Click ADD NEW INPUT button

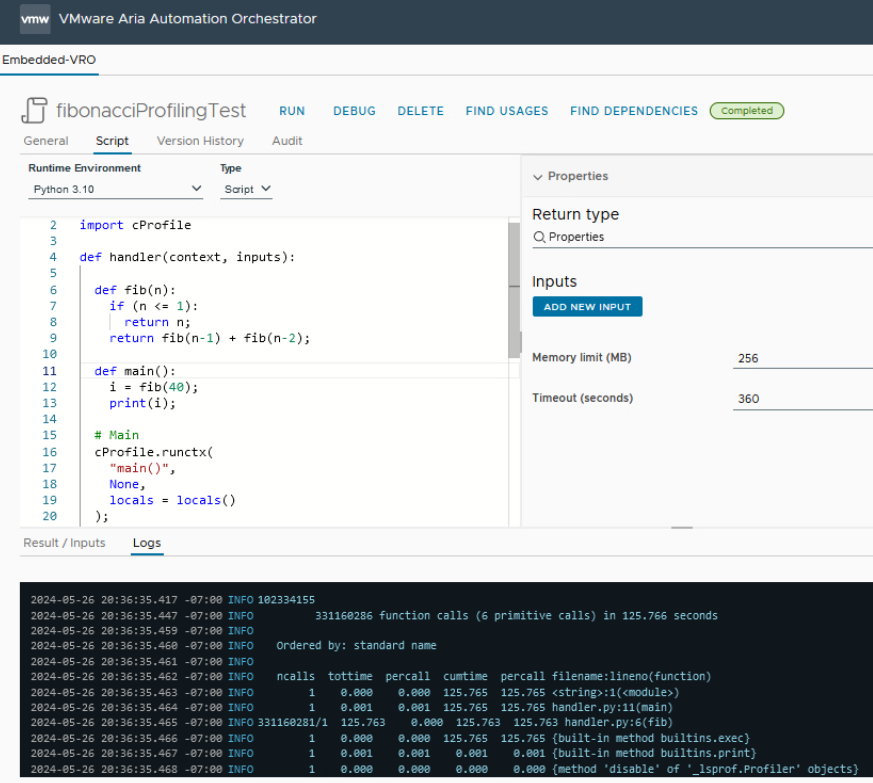[587, 307]
